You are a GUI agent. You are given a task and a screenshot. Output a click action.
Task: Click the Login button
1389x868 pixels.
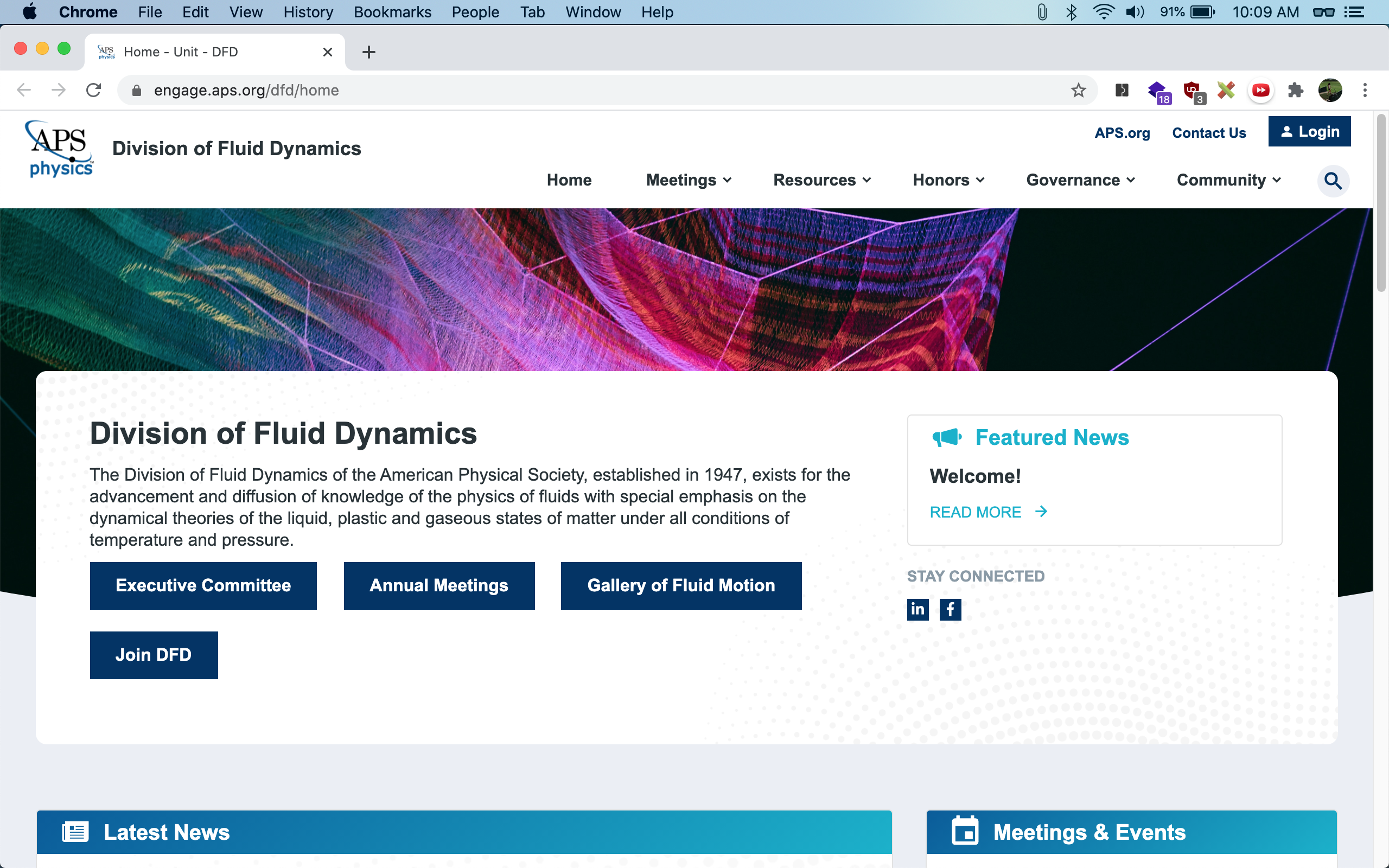[1309, 131]
